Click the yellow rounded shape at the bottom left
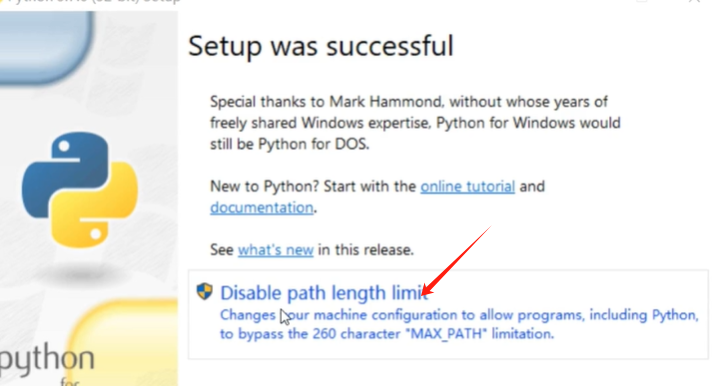This screenshot has height=386, width=717. pyautogui.click(x=124, y=343)
